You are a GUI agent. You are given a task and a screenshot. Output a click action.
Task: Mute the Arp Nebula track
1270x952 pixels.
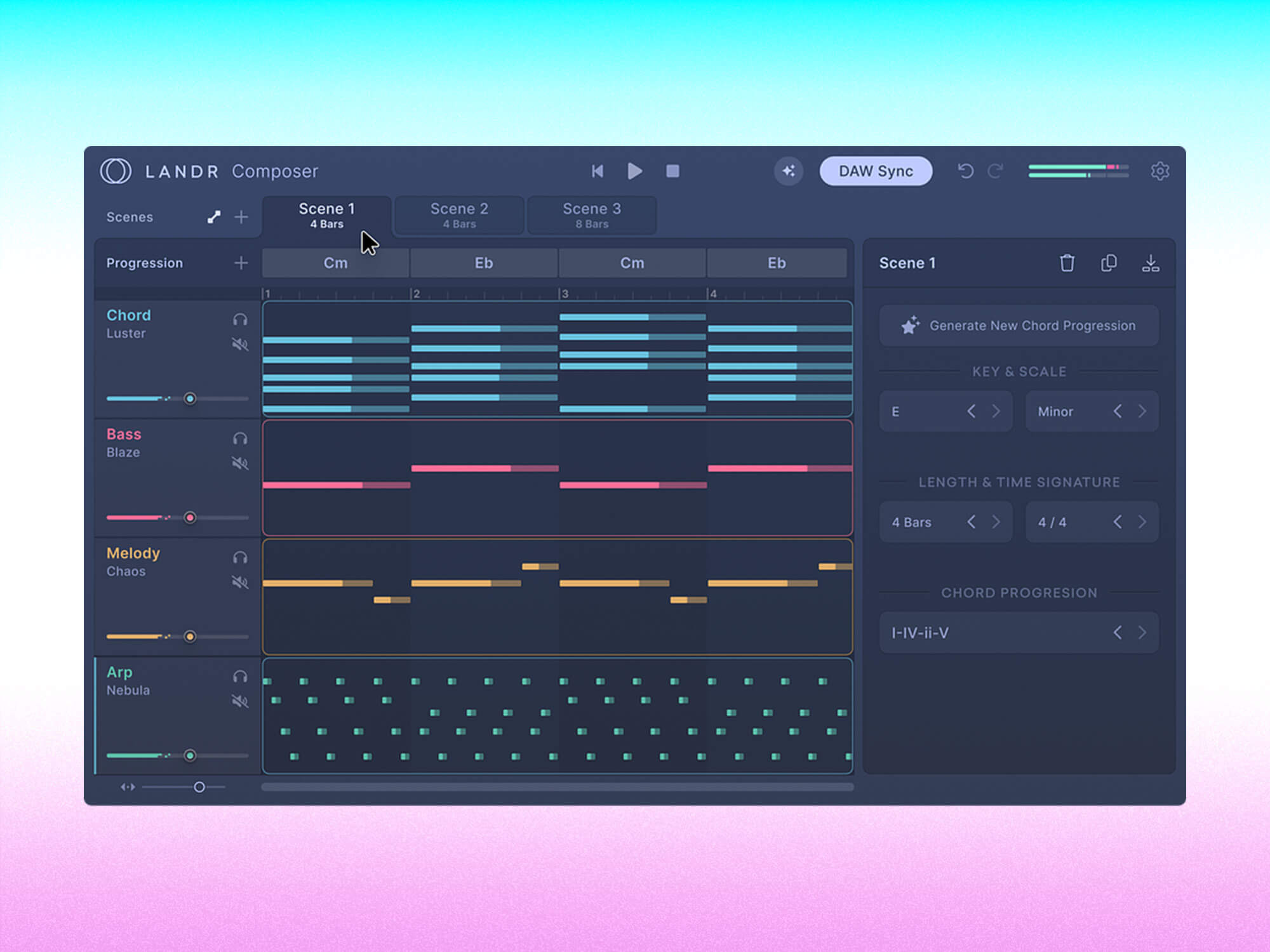point(240,701)
